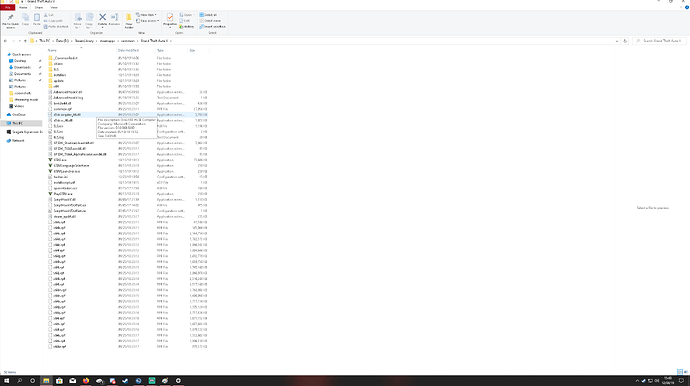Viewport: 690px width, 386px height.
Task: Navigate to This PC in the breadcrumb
Action: [44, 41]
